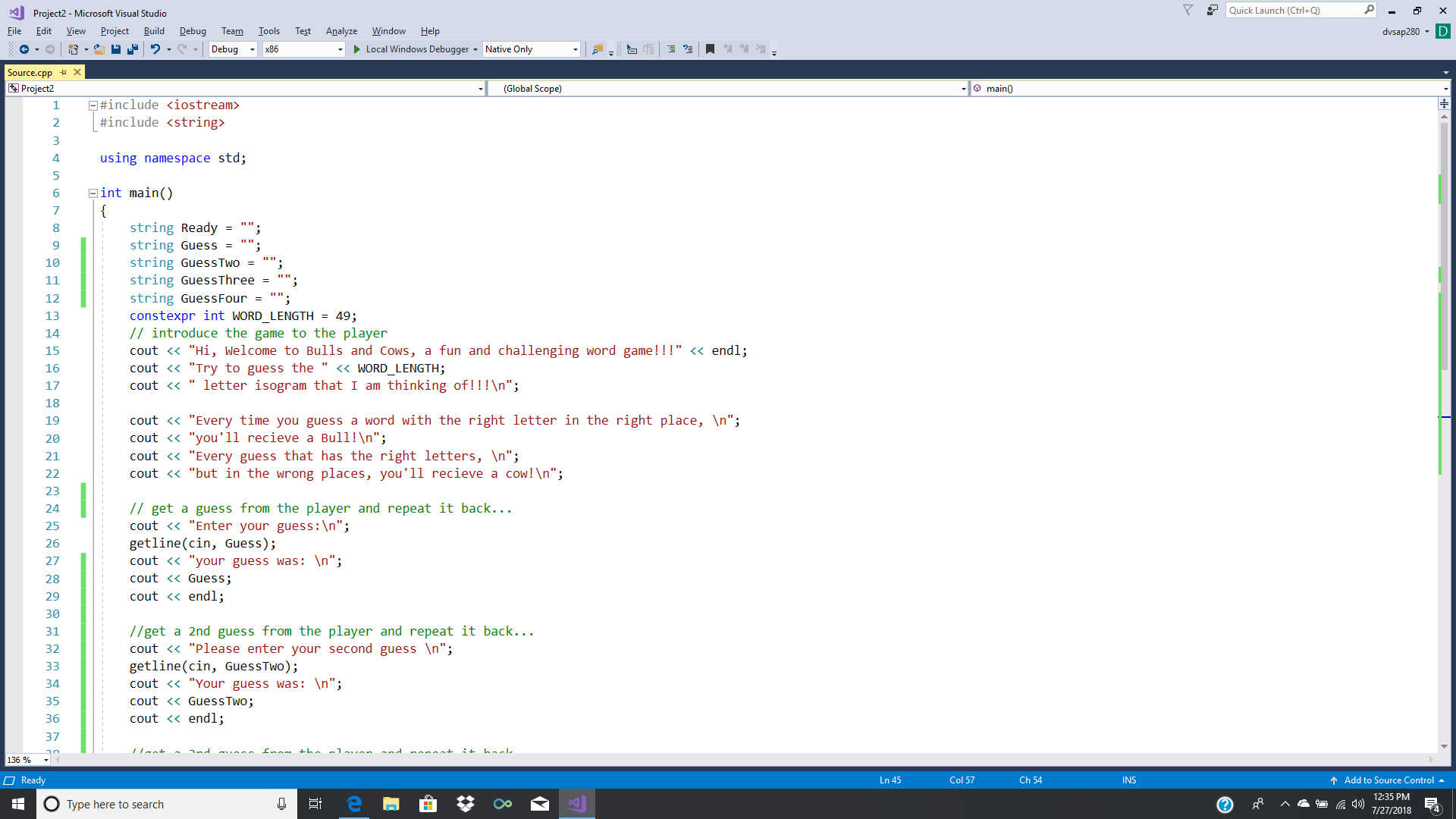
Task: Collapse the main() function with its minus box
Action: 93,193
